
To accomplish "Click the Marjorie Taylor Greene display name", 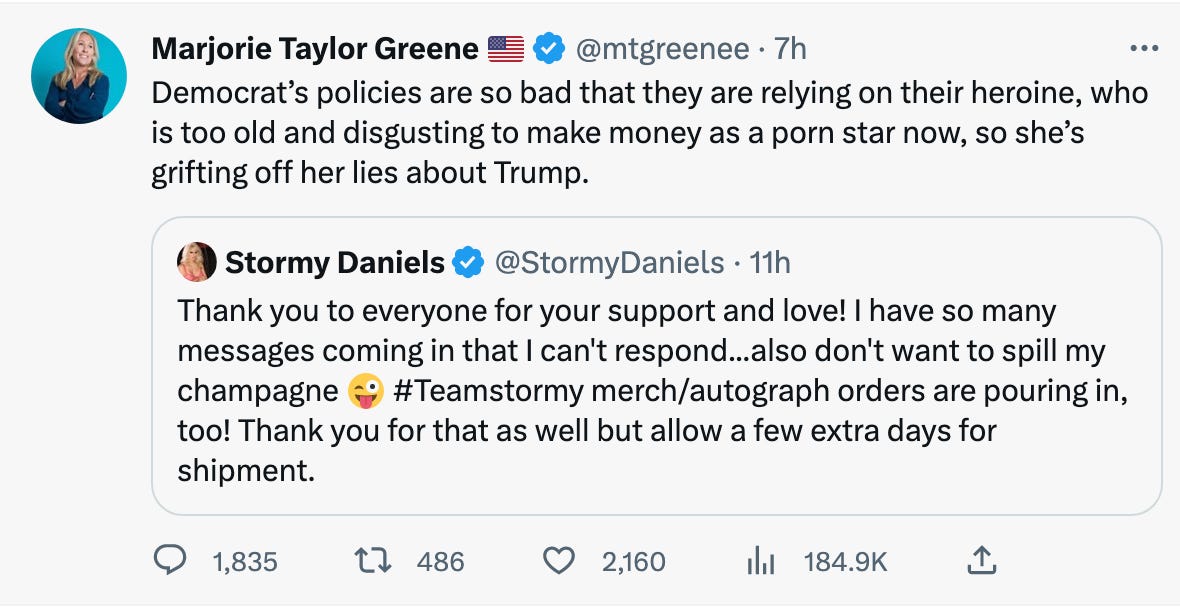I will [315, 48].
